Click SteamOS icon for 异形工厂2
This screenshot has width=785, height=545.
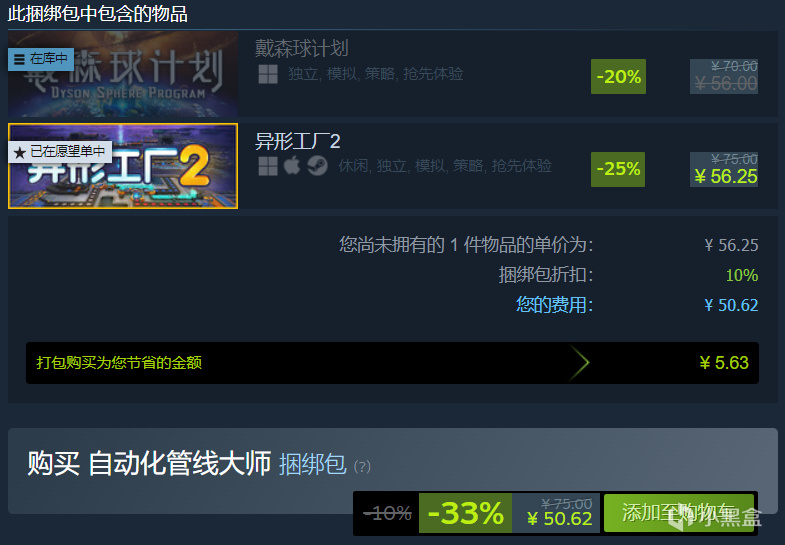pyautogui.click(x=317, y=166)
